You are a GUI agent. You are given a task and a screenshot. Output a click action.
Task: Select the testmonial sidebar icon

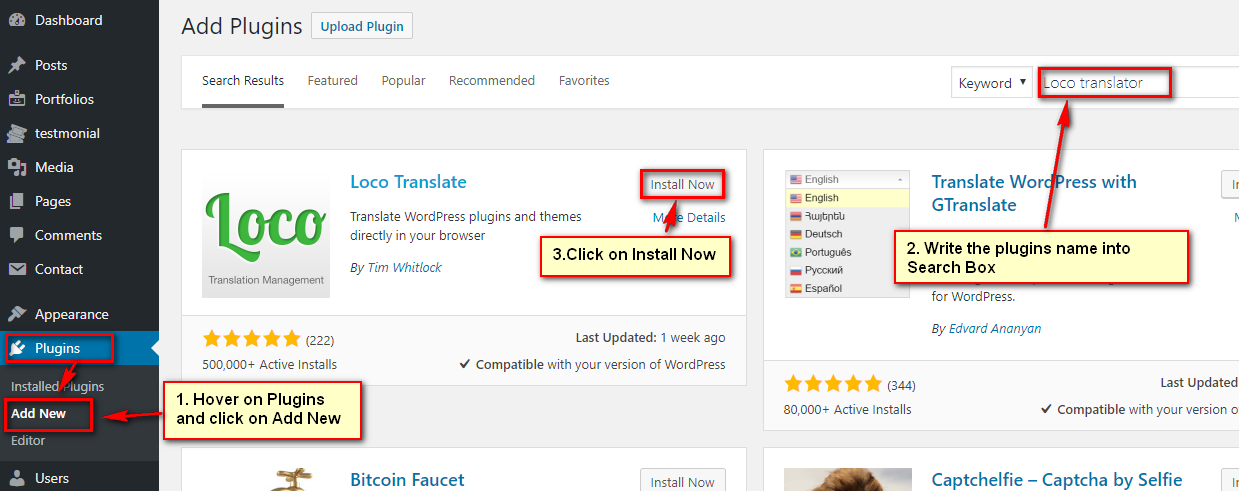[x=17, y=133]
